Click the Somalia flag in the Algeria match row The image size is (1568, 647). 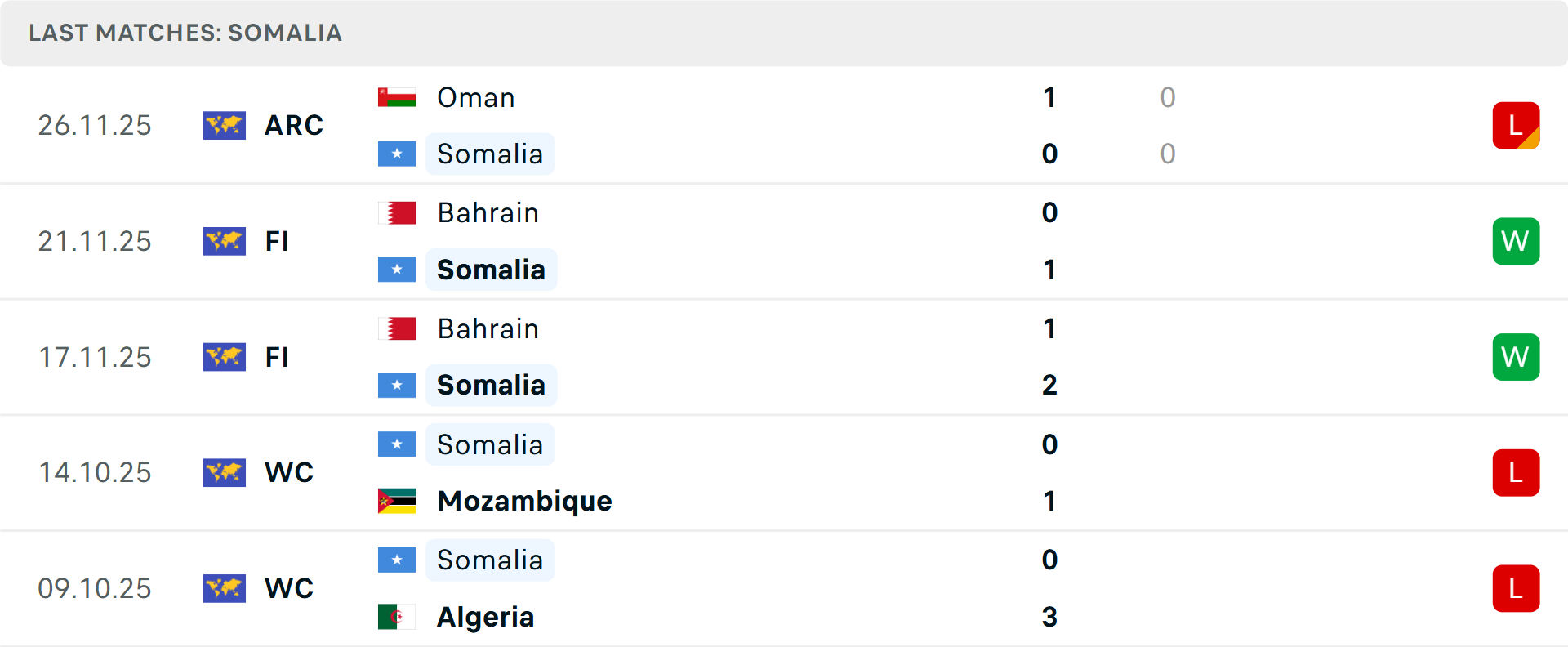click(397, 560)
